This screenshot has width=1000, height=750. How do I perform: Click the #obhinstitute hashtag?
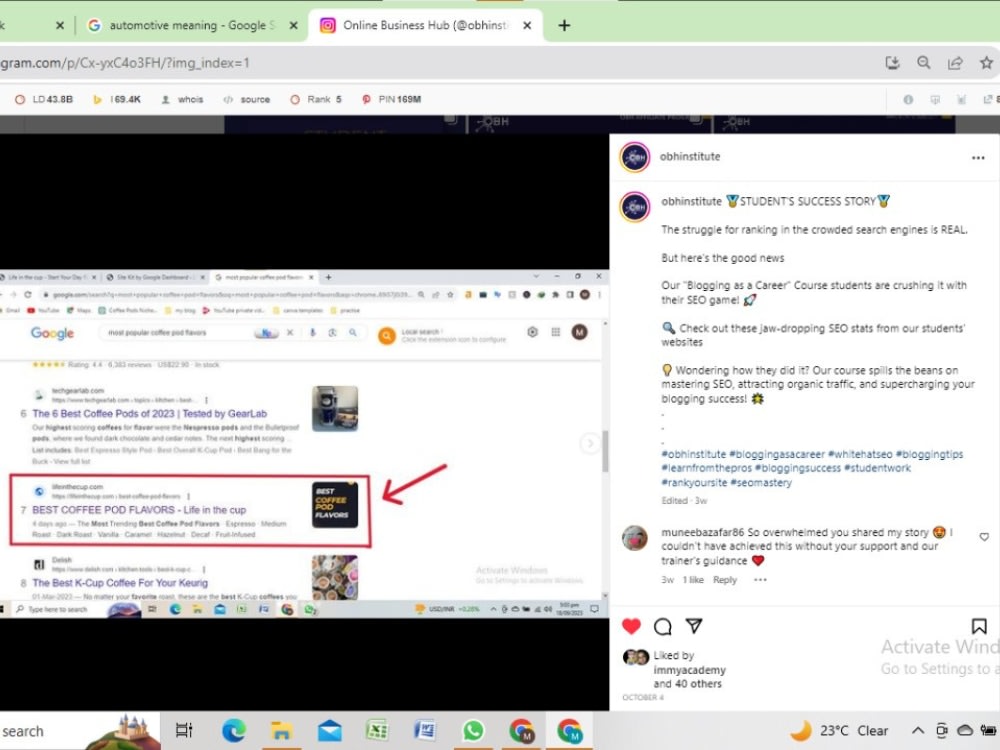coord(693,454)
